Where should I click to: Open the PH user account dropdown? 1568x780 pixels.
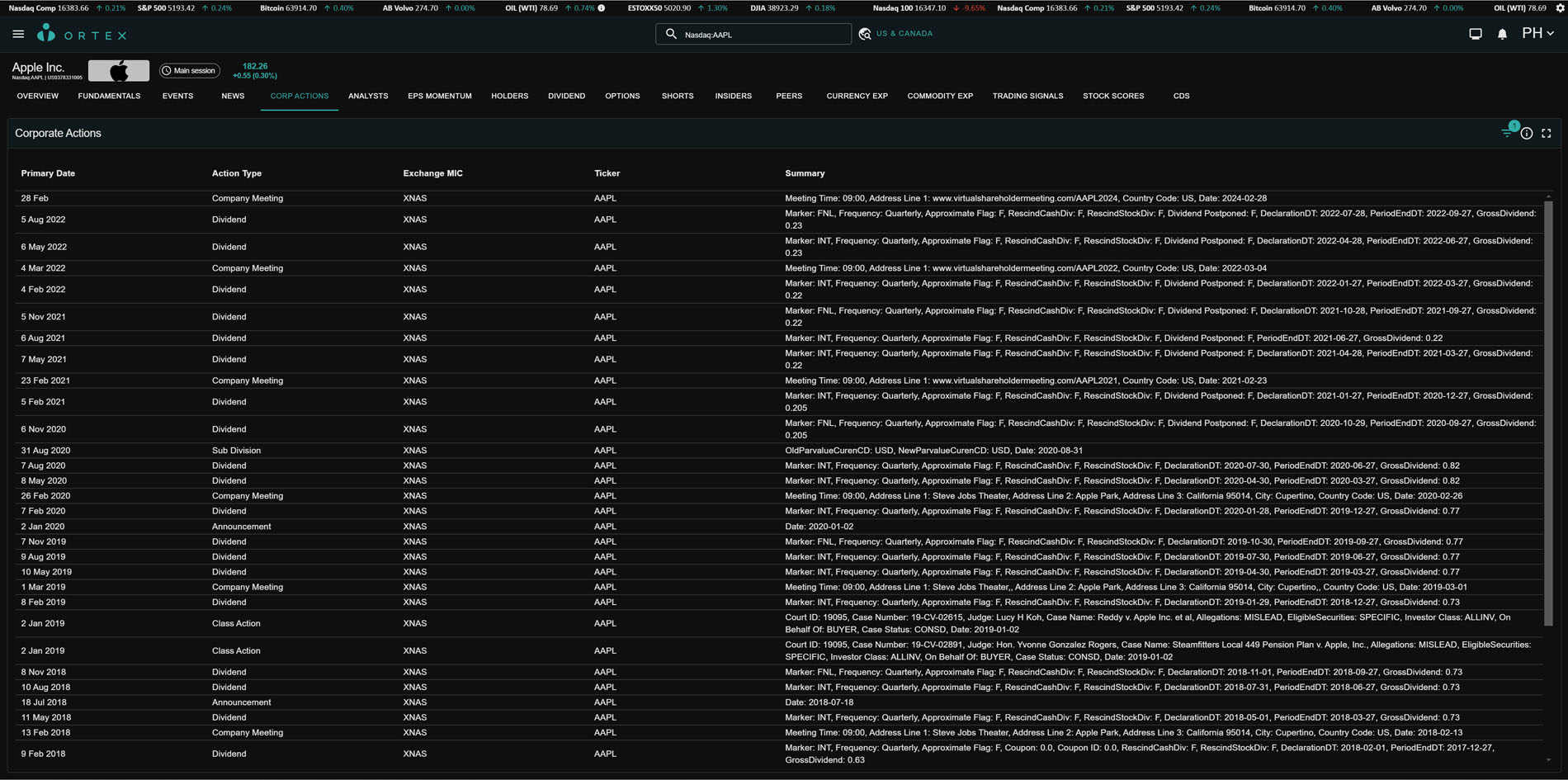coord(1537,34)
